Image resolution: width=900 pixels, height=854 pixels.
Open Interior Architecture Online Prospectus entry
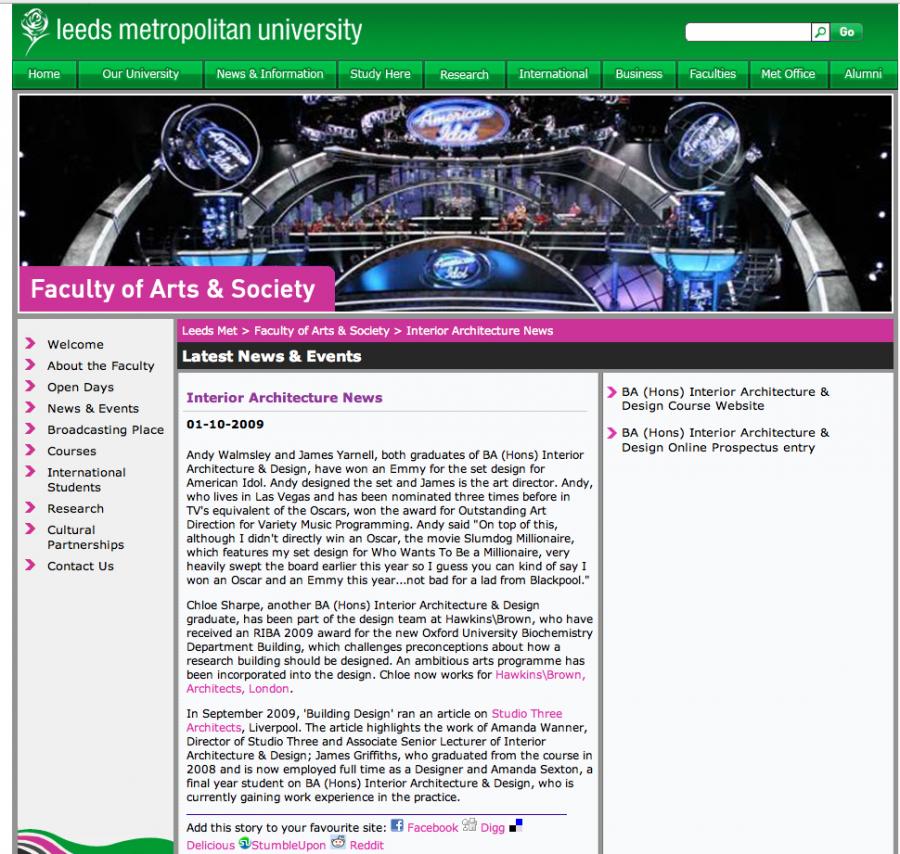725,440
